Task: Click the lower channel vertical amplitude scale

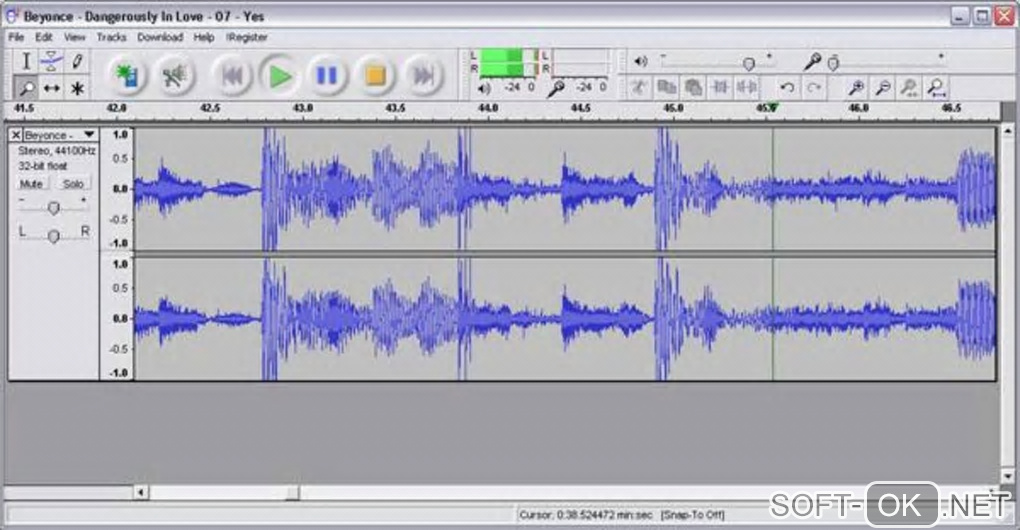Action: 117,319
